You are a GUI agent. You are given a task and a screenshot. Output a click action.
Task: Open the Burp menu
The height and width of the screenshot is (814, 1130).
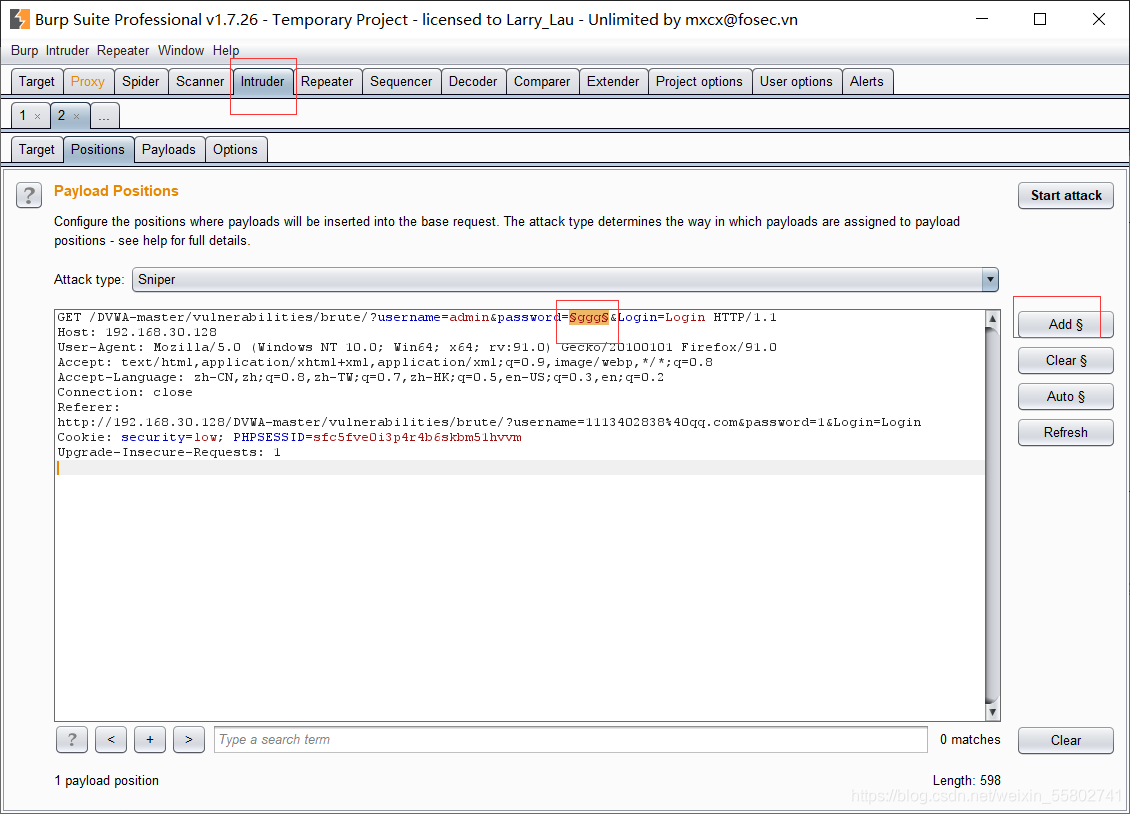(x=25, y=50)
